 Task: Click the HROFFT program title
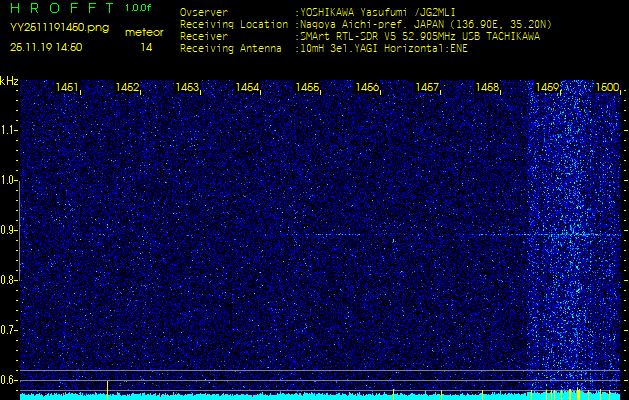pos(60,8)
